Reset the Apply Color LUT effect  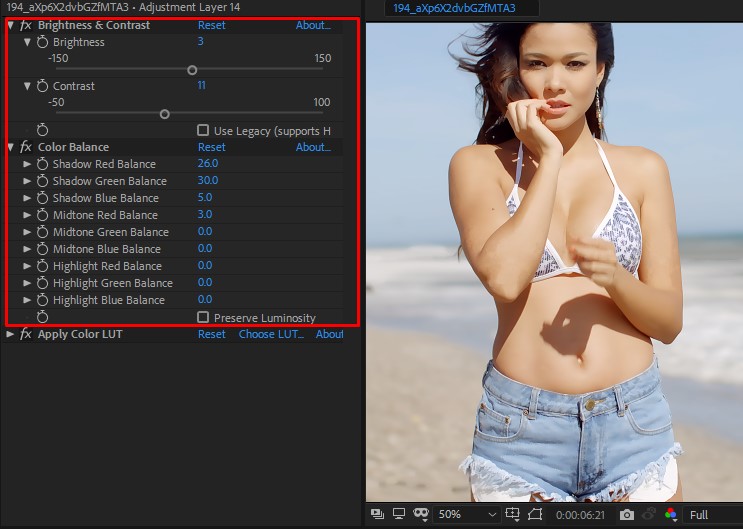[211, 334]
